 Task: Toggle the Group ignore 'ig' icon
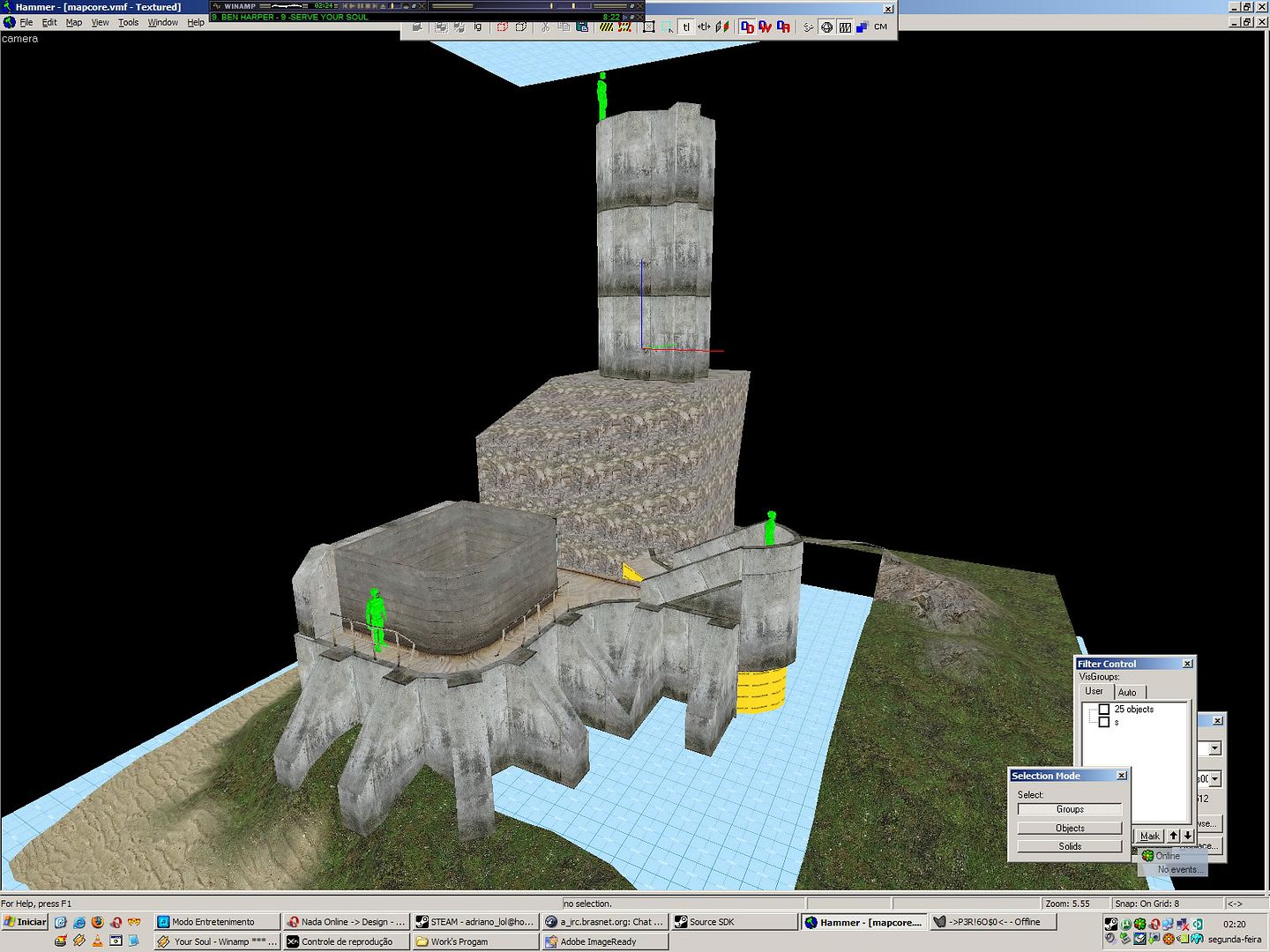click(478, 26)
